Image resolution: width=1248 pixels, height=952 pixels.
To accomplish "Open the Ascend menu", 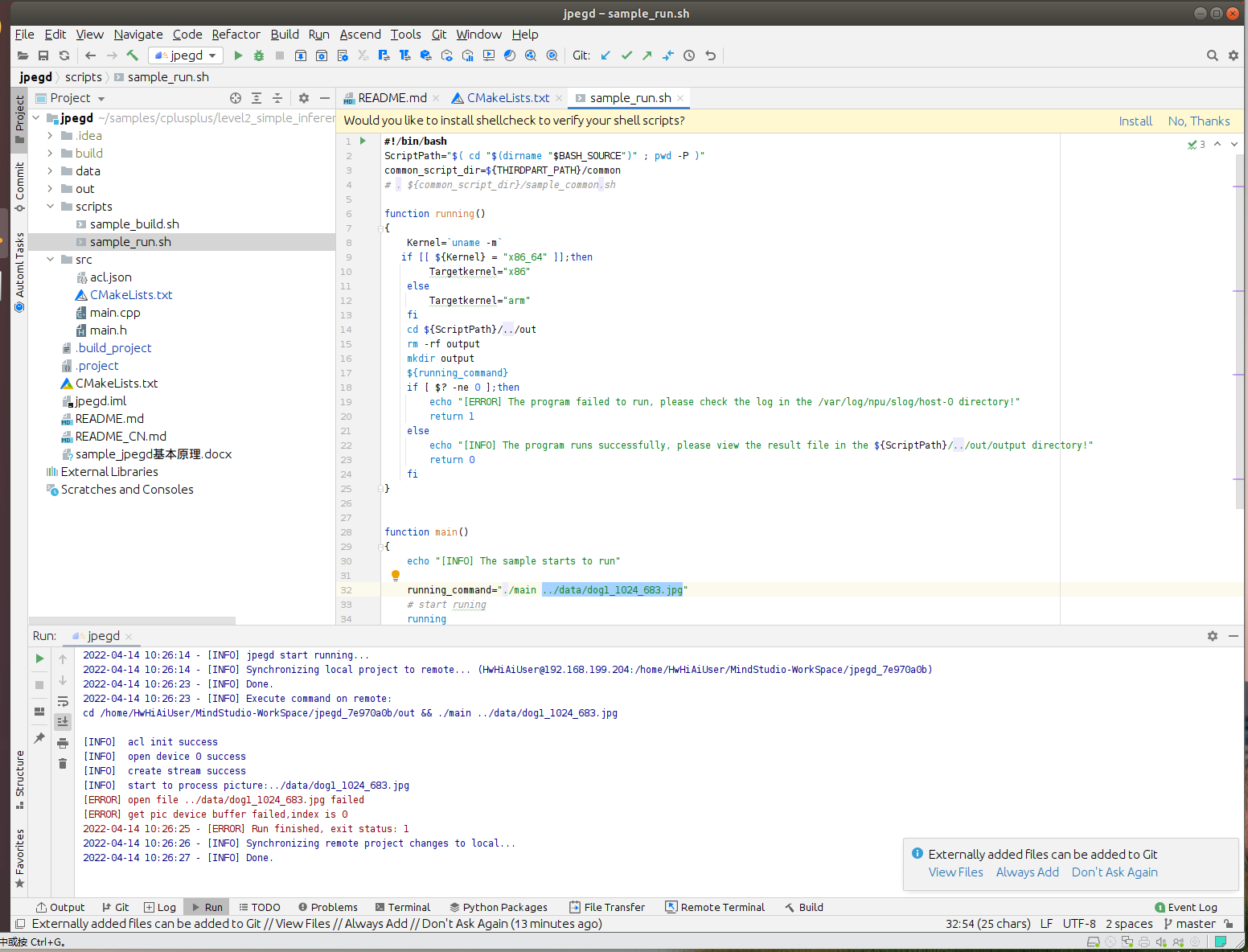I will pos(359,35).
